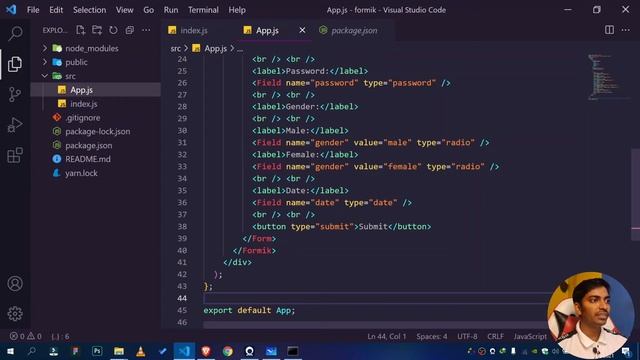640x360 pixels.
Task: Open File Explorer from the taskbar
Action: [119, 351]
